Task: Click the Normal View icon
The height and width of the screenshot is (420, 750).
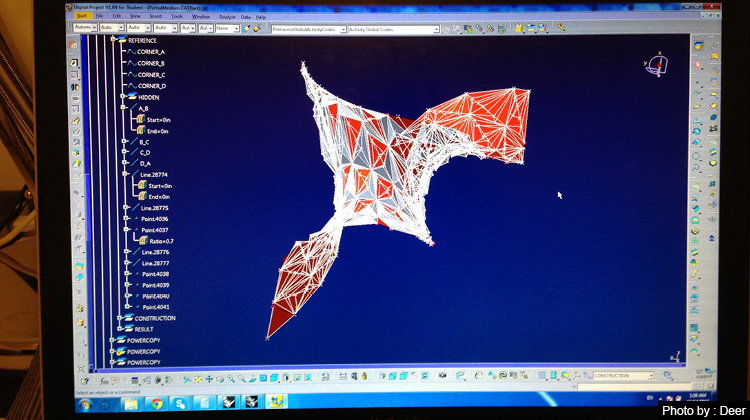Action: [253, 379]
